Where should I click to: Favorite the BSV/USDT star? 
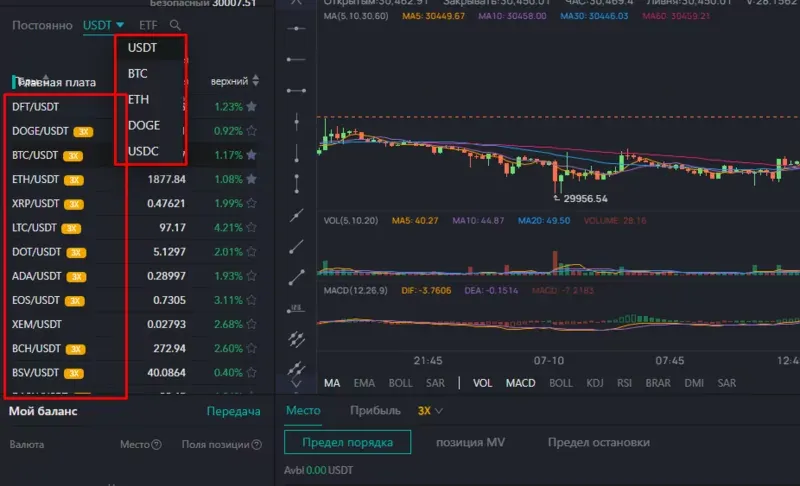(x=252, y=373)
